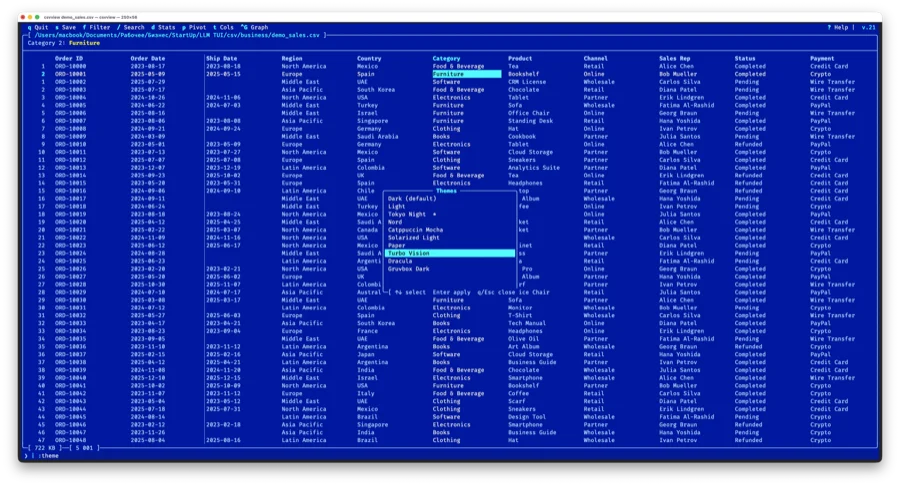This screenshot has height=486, width=900.
Task: Select the Tokyo Night theme
Action: click(407, 214)
